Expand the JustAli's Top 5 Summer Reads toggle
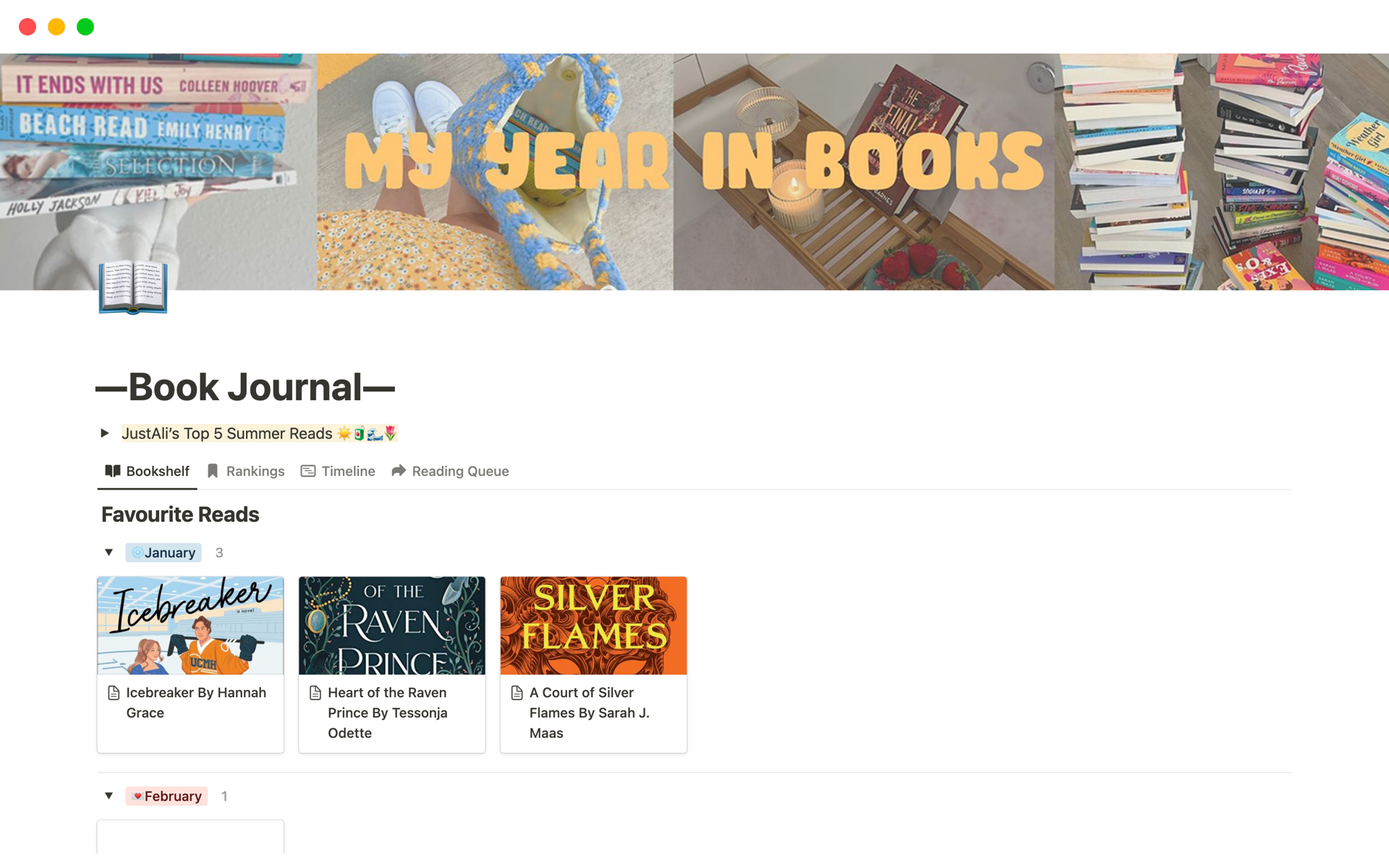The height and width of the screenshot is (868, 1389). (x=105, y=433)
